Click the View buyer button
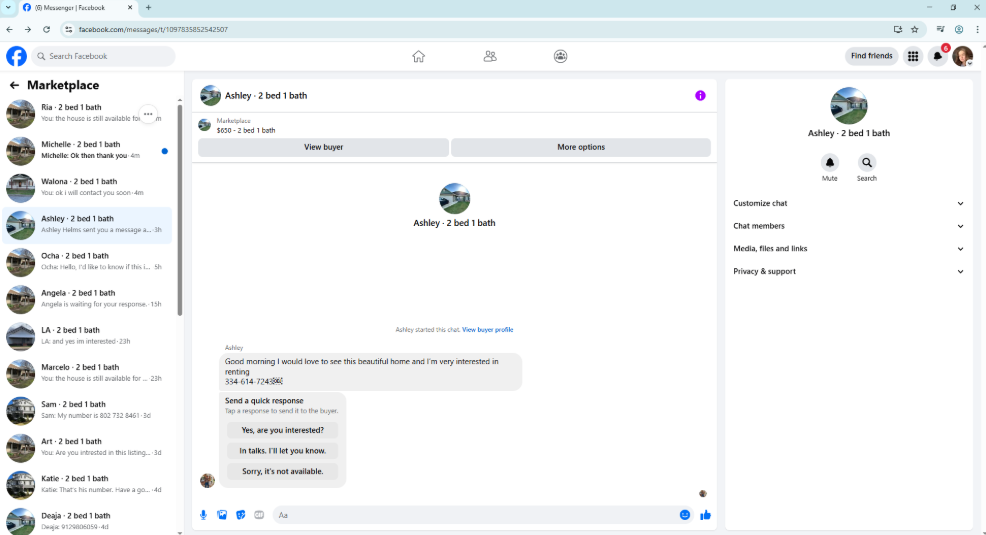This screenshot has width=986, height=535. pos(323,147)
